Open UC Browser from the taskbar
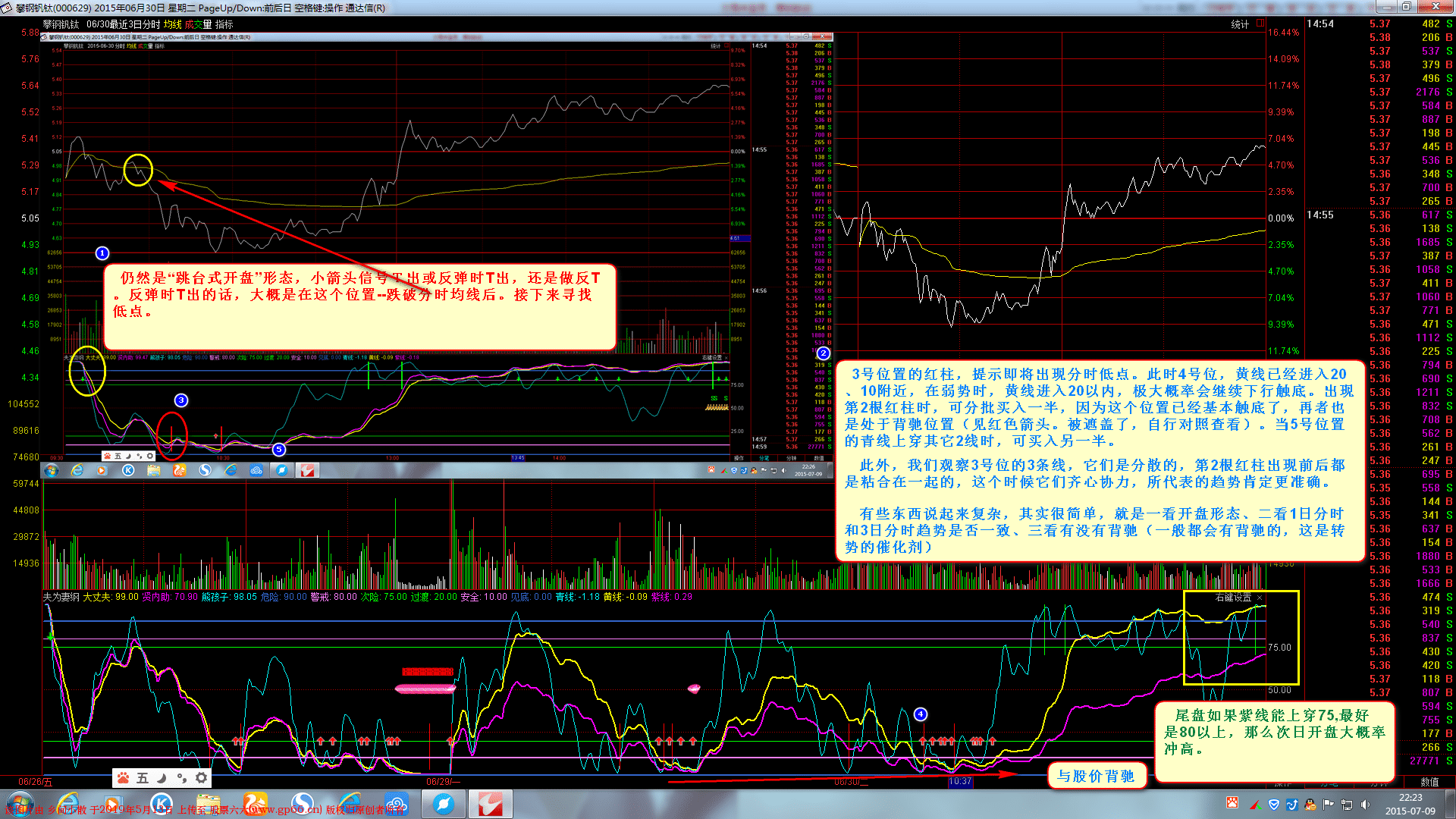Screen dimensions: 1456x819 coord(255,804)
